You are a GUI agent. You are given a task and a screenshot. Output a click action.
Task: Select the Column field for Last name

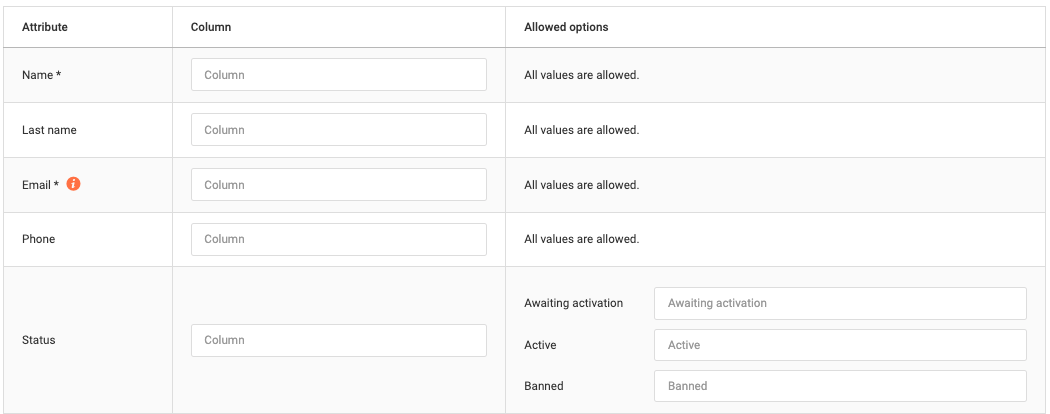[339, 130]
